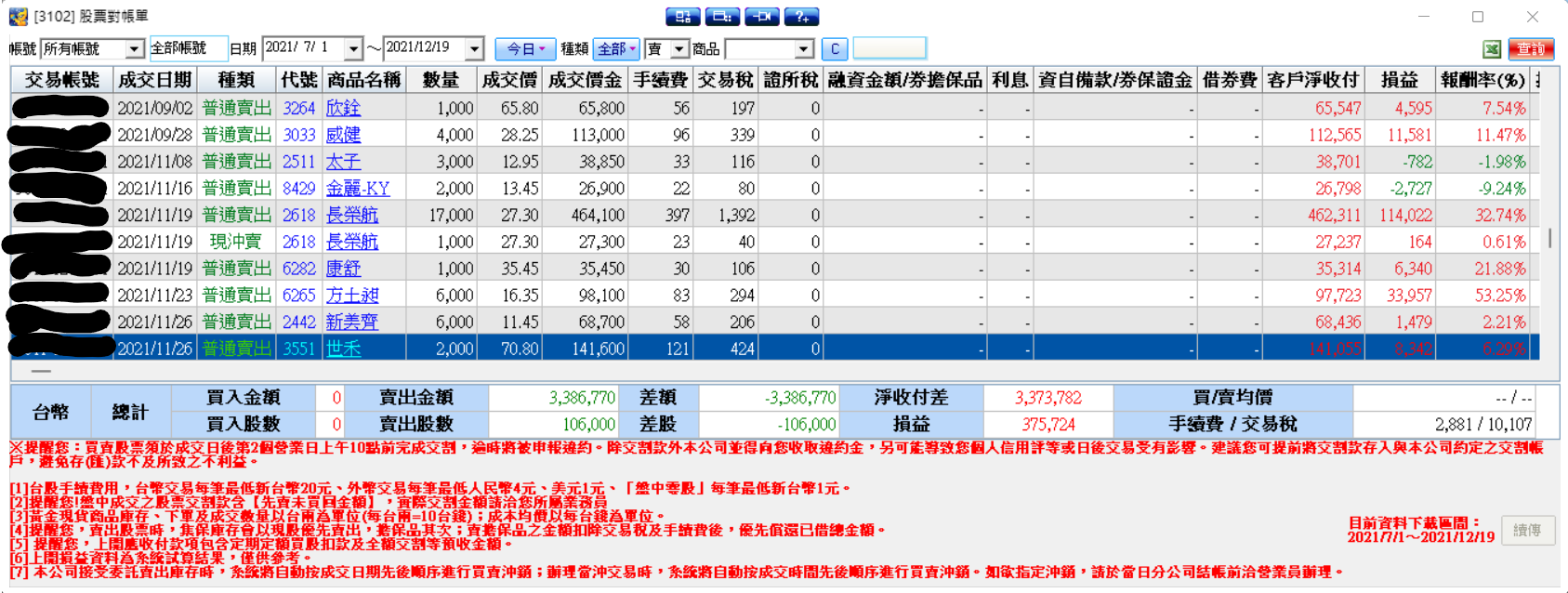The image size is (1568, 593).
Task: Open the 帳號 account dropdown
Action: point(134,48)
